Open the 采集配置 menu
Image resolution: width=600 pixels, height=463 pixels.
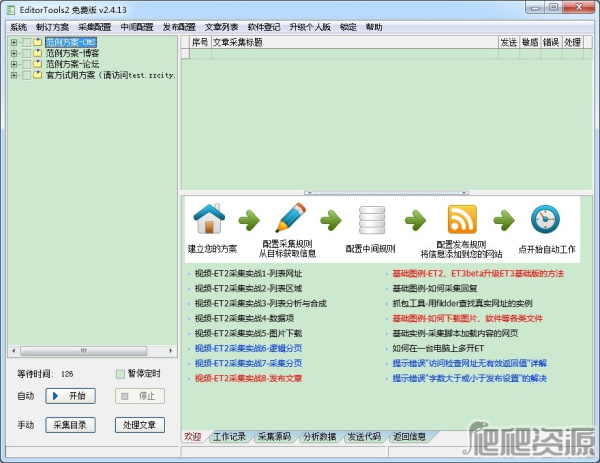[x=95, y=27]
